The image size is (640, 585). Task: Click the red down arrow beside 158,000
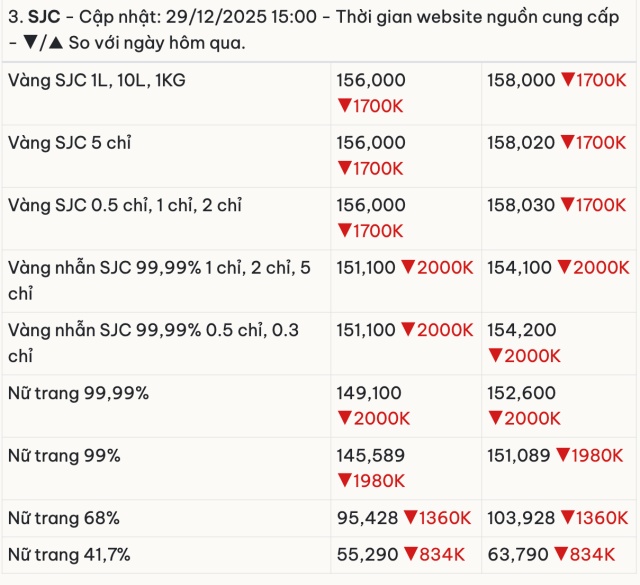[x=566, y=80]
